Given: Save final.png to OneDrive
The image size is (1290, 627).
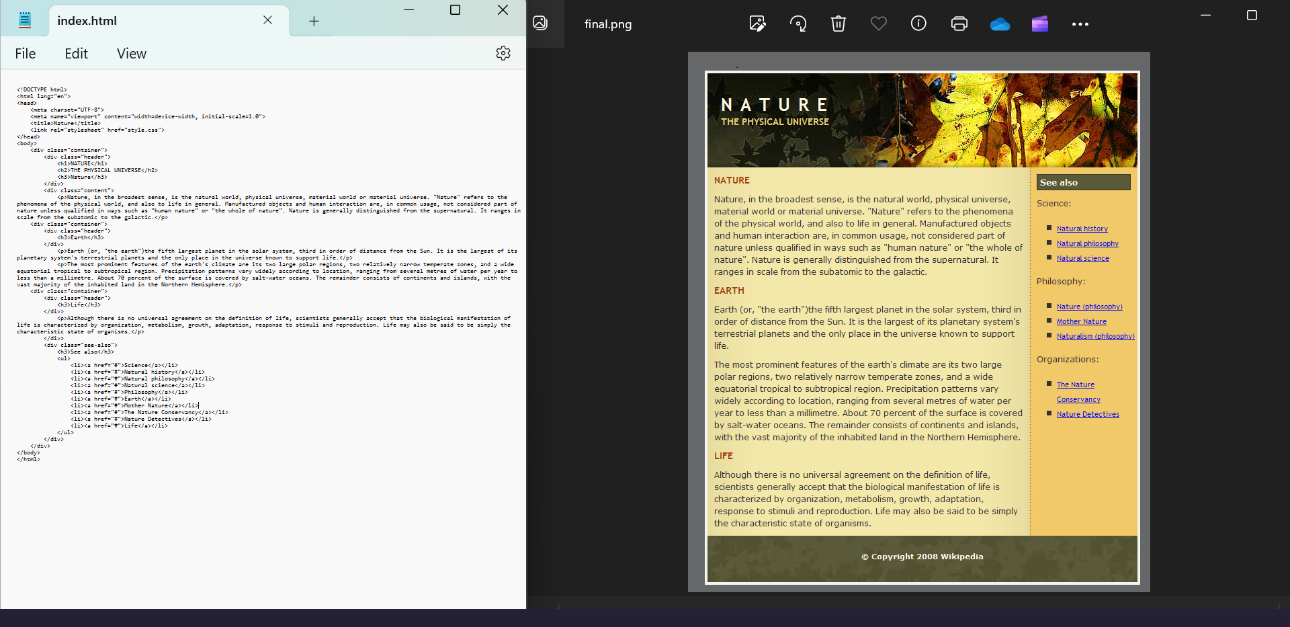Looking at the screenshot, I should coord(999,22).
